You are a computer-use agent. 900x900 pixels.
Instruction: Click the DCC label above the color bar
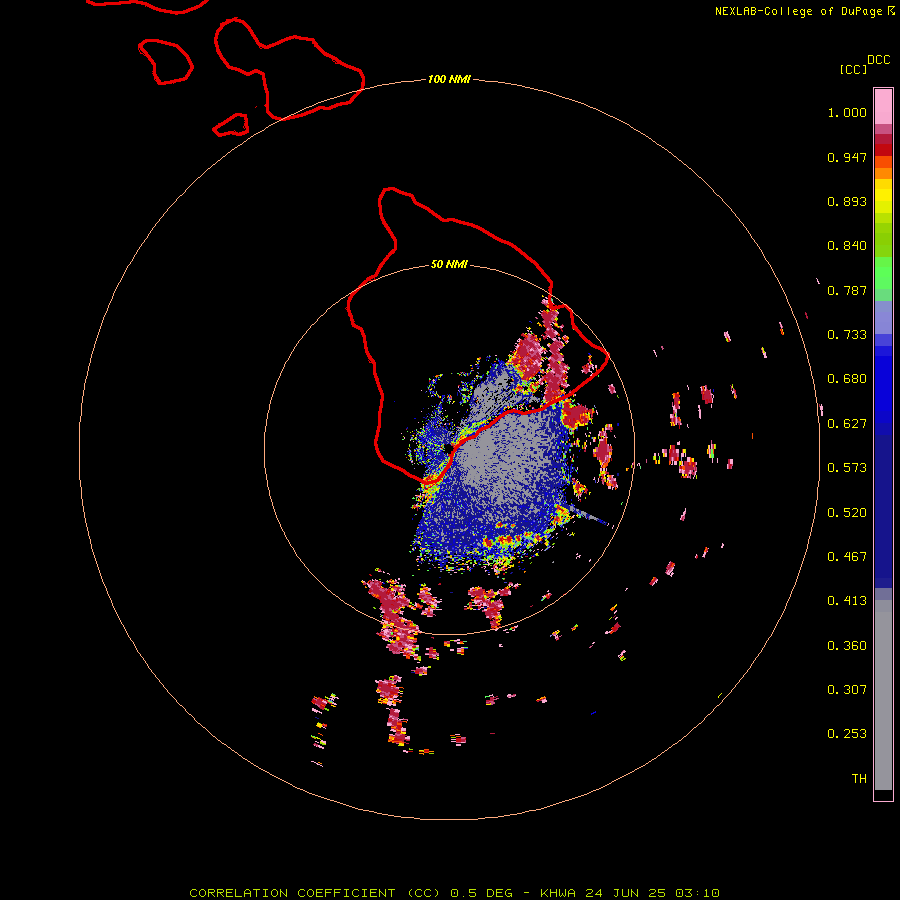(x=878, y=60)
